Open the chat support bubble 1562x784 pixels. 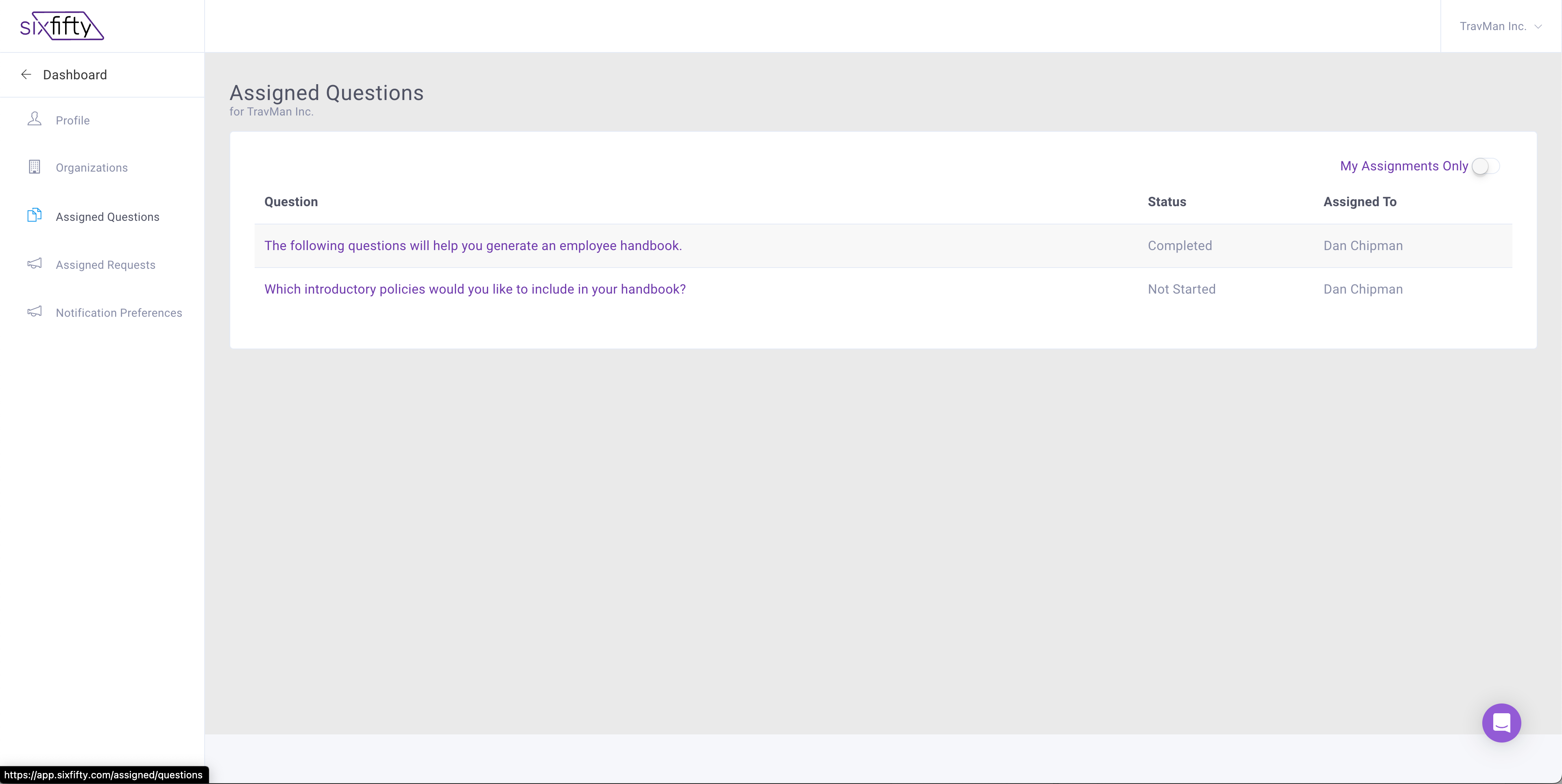[1501, 722]
